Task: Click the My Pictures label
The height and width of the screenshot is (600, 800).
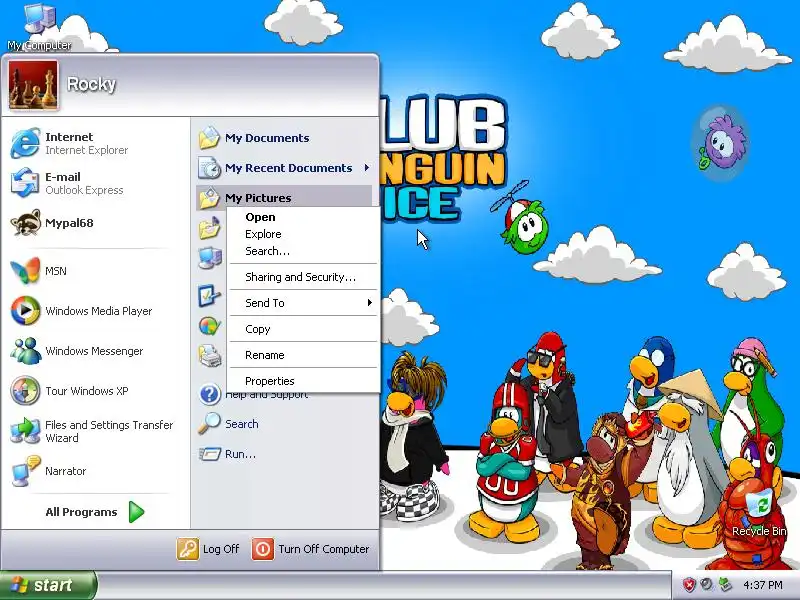Action: coord(258,198)
